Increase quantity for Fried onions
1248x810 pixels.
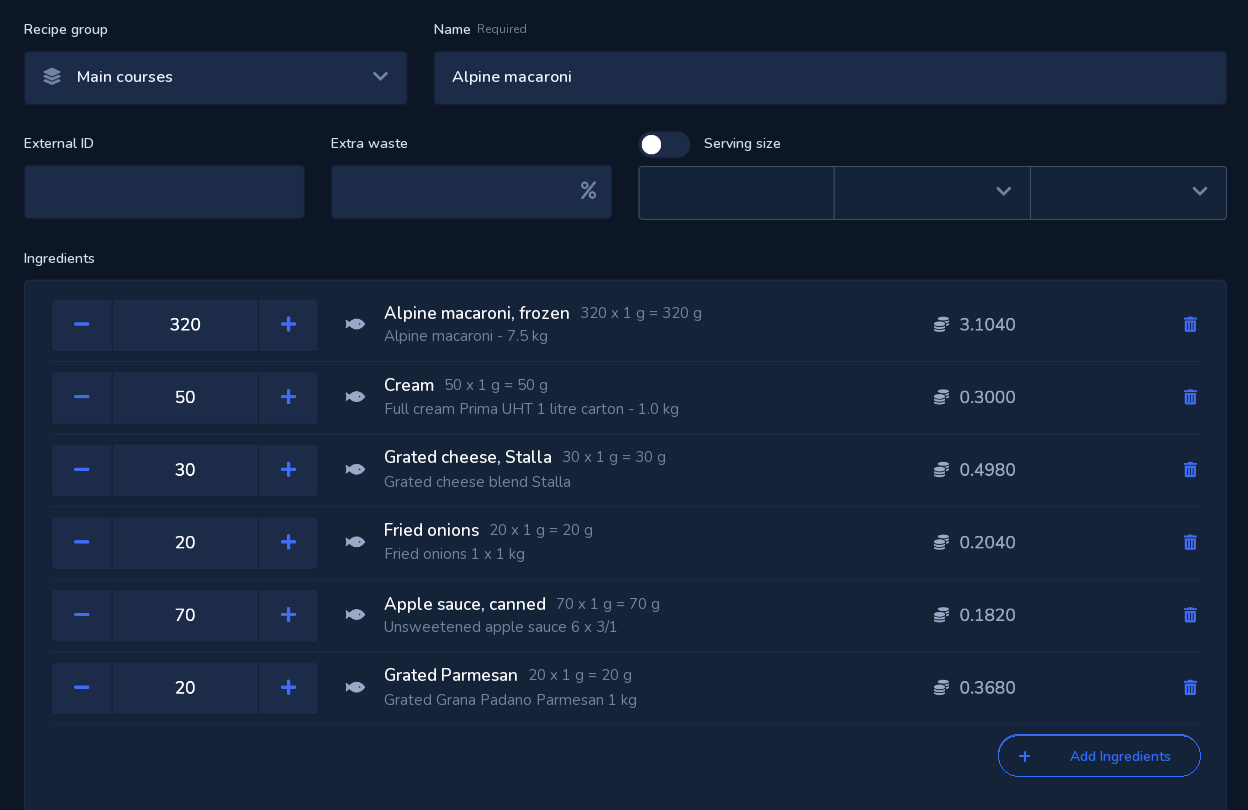point(288,542)
